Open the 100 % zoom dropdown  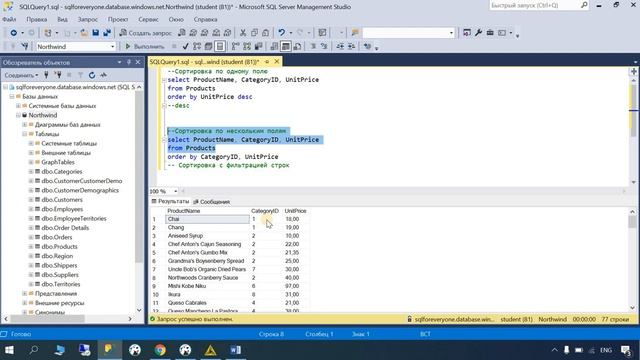coord(176,191)
